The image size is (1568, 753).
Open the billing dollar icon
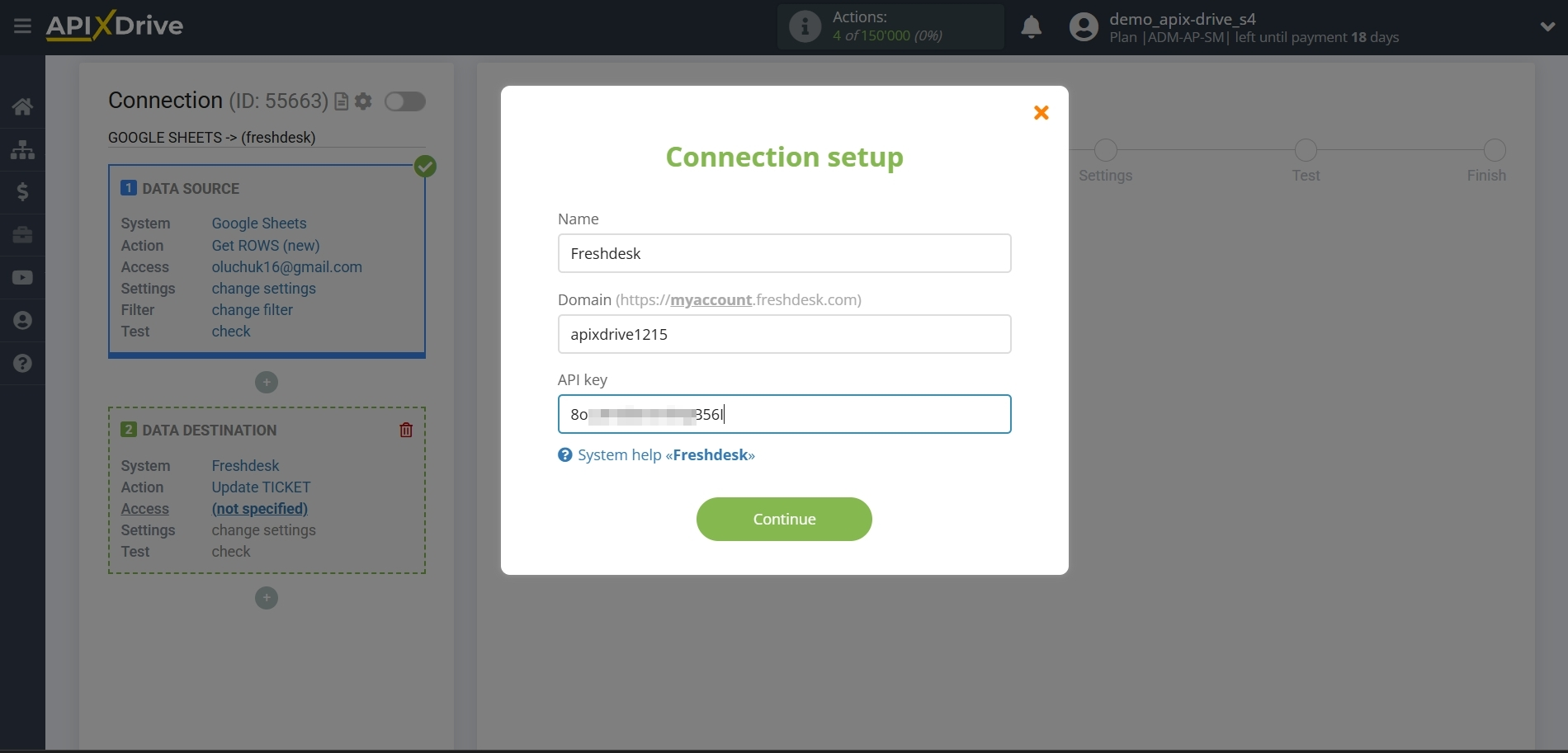(22, 192)
